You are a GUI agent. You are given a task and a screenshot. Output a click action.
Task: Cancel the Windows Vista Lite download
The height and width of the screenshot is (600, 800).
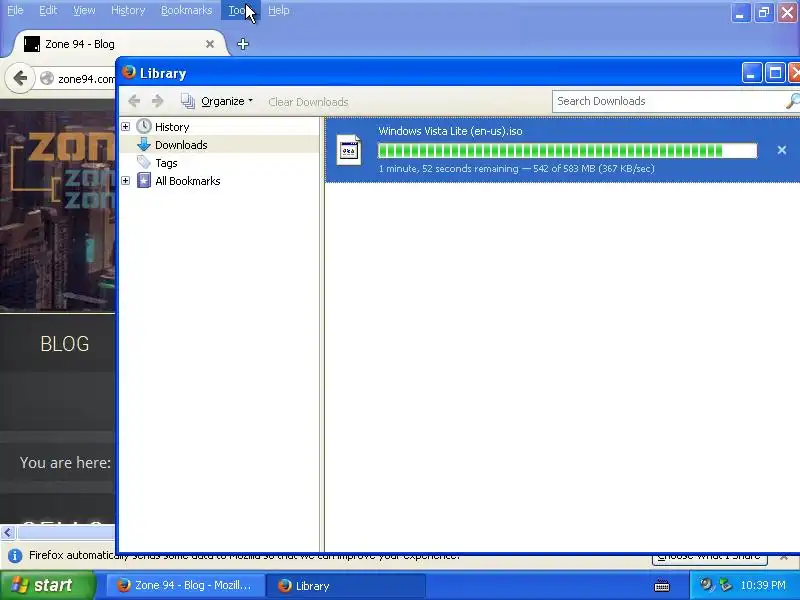[782, 150]
